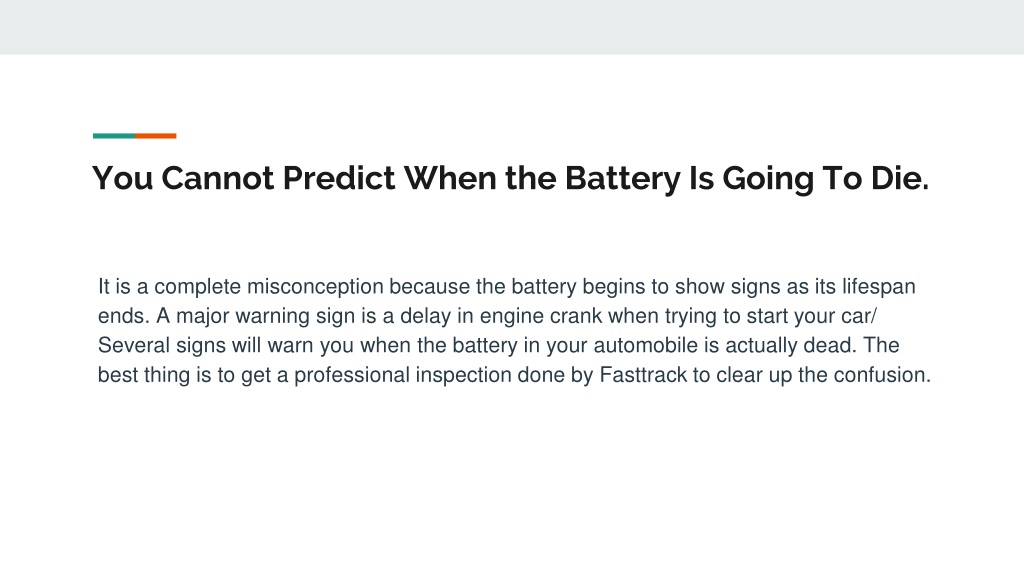Click the orange segment of accent line
Screen dimensions: 1024x576
(155, 136)
